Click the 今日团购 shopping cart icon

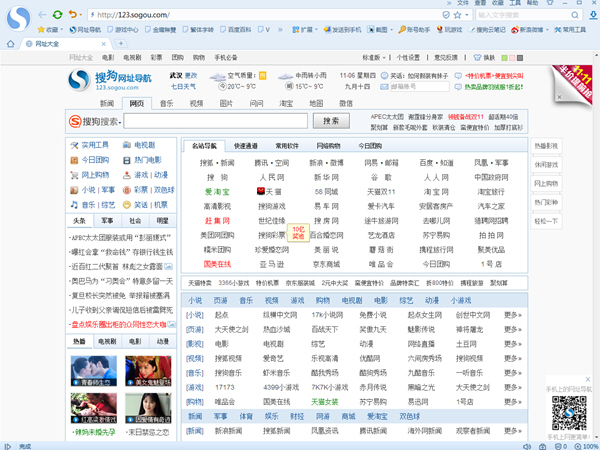74,160
